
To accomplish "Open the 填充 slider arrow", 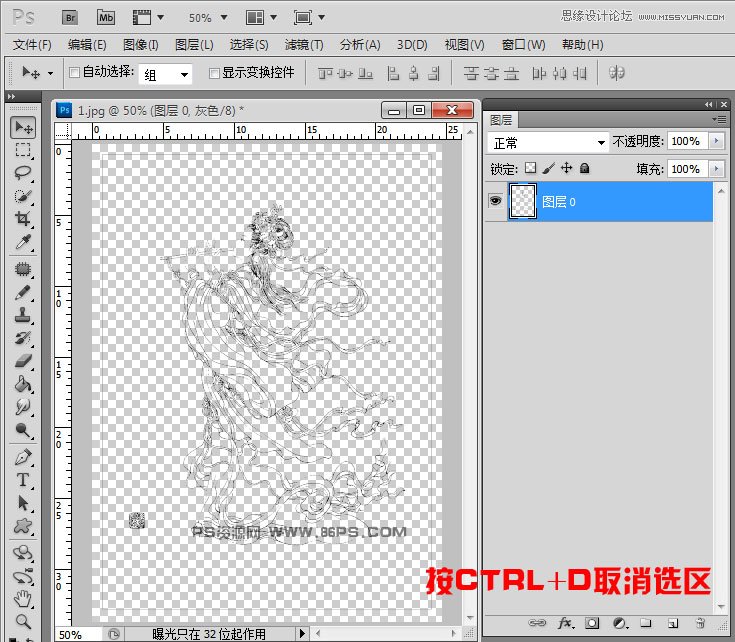I will pyautogui.click(x=716, y=169).
